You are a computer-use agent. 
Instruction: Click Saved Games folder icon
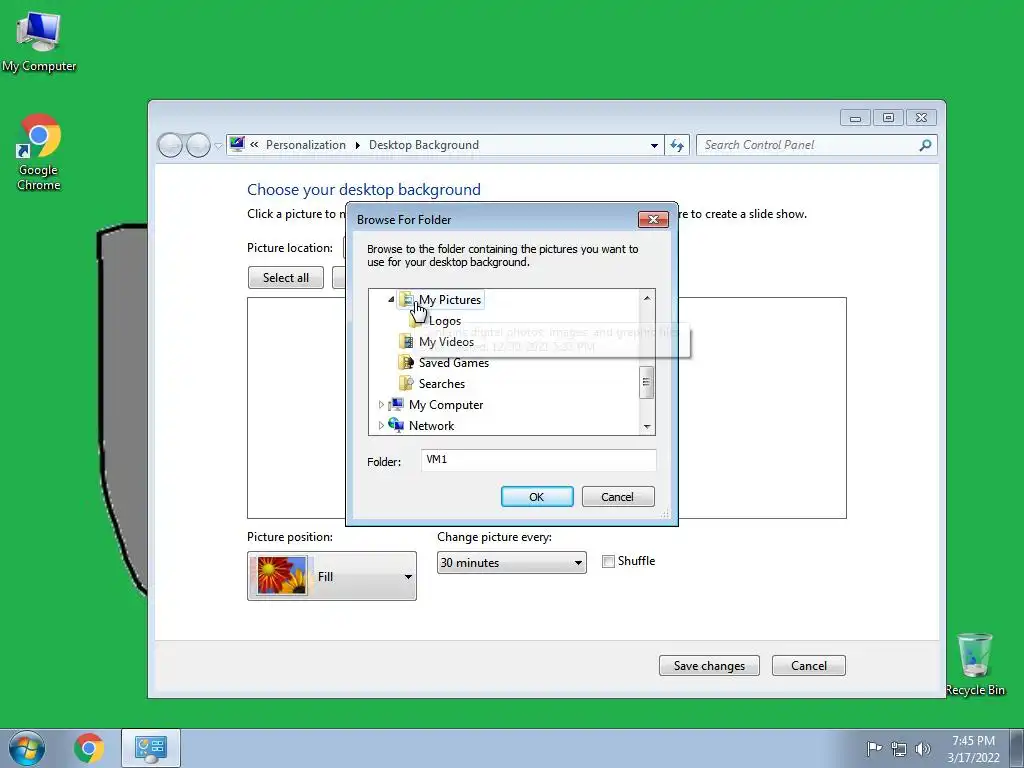pyautogui.click(x=406, y=362)
